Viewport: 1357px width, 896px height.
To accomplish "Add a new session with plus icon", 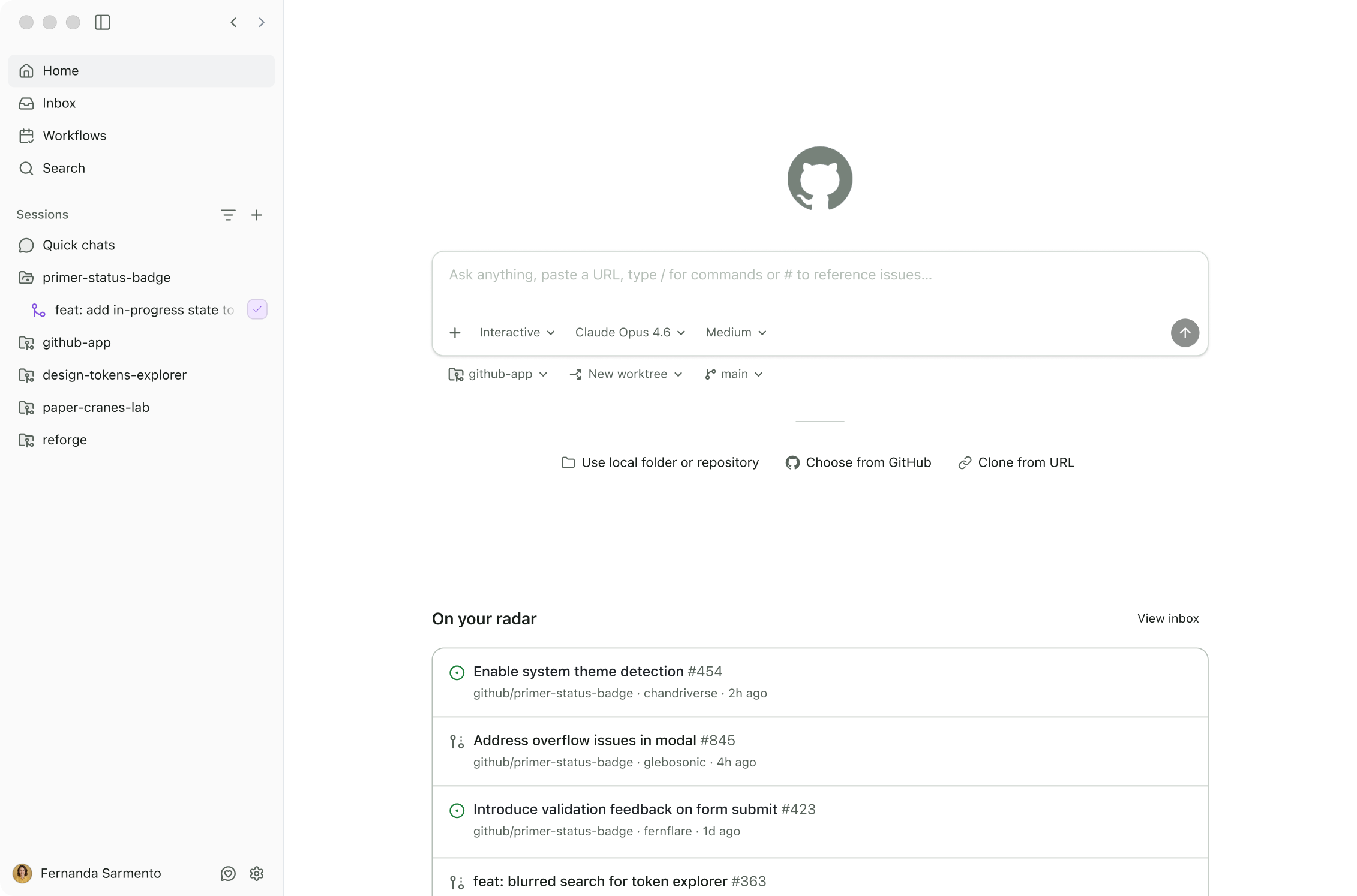I will click(x=257, y=215).
